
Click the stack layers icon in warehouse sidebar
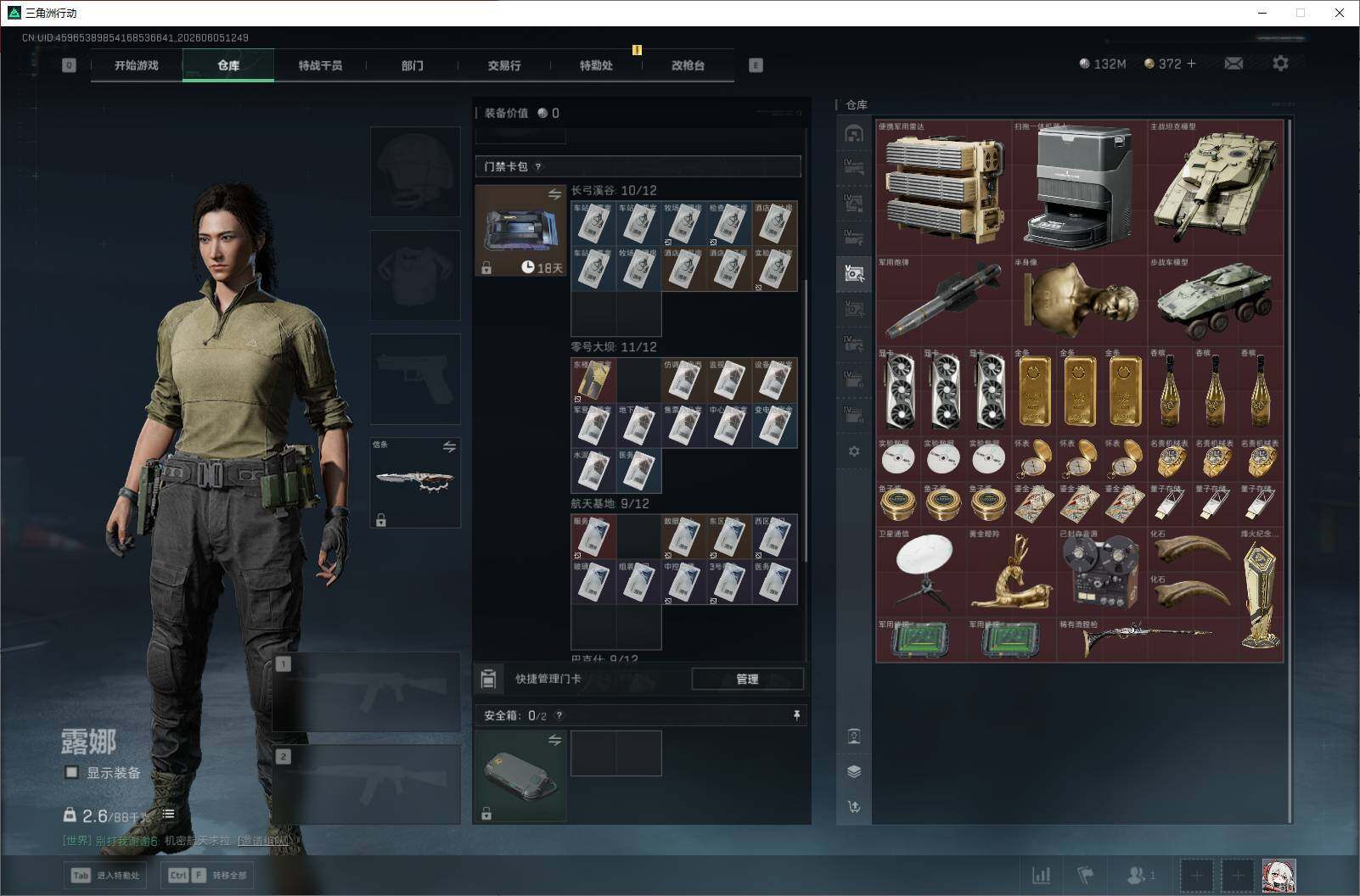854,771
